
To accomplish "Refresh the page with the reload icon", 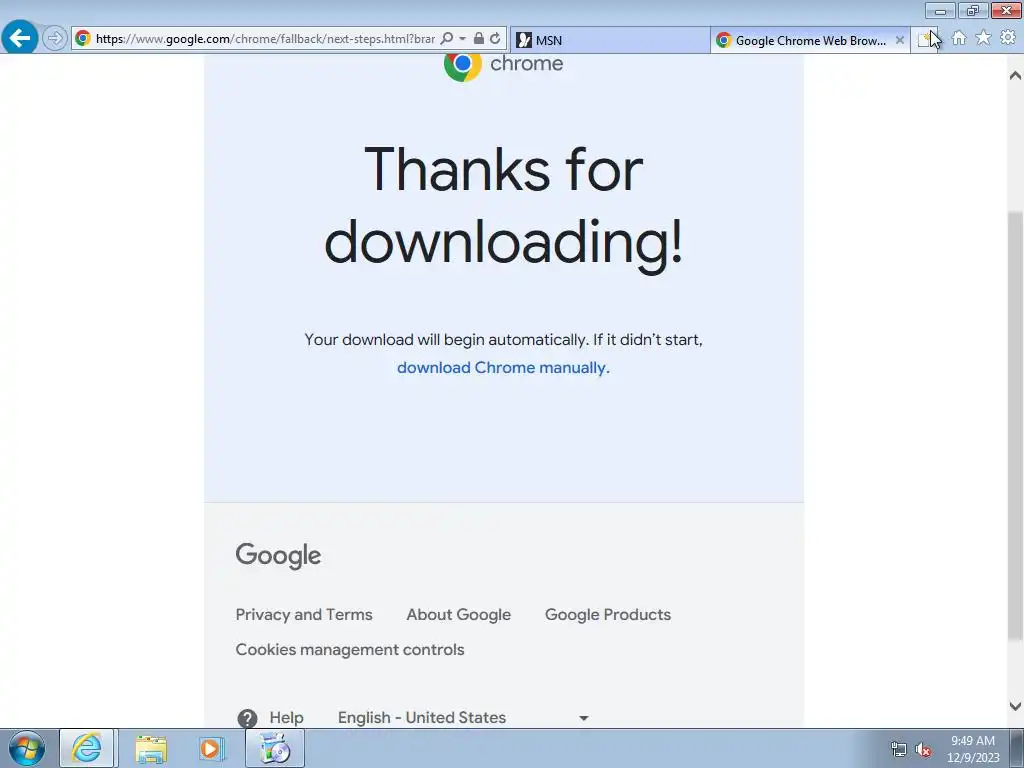I will point(495,39).
